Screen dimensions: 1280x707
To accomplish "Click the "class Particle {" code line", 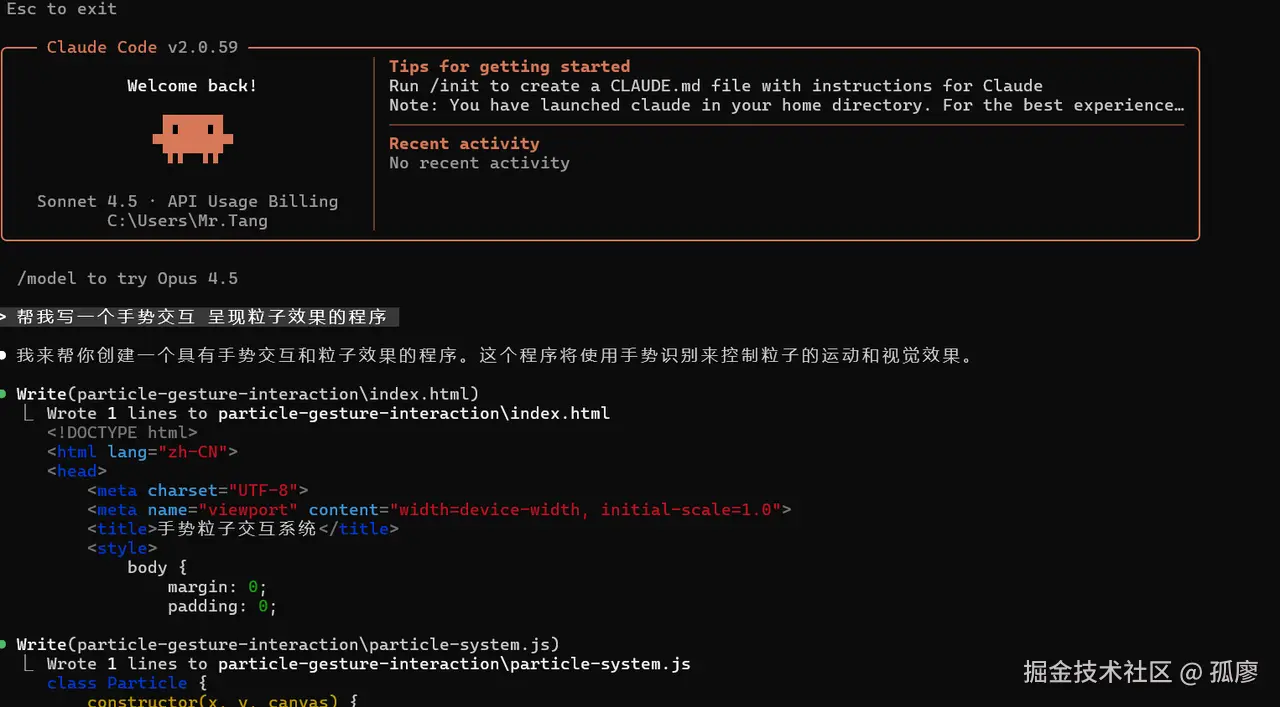I will pyautogui.click(x=127, y=683).
